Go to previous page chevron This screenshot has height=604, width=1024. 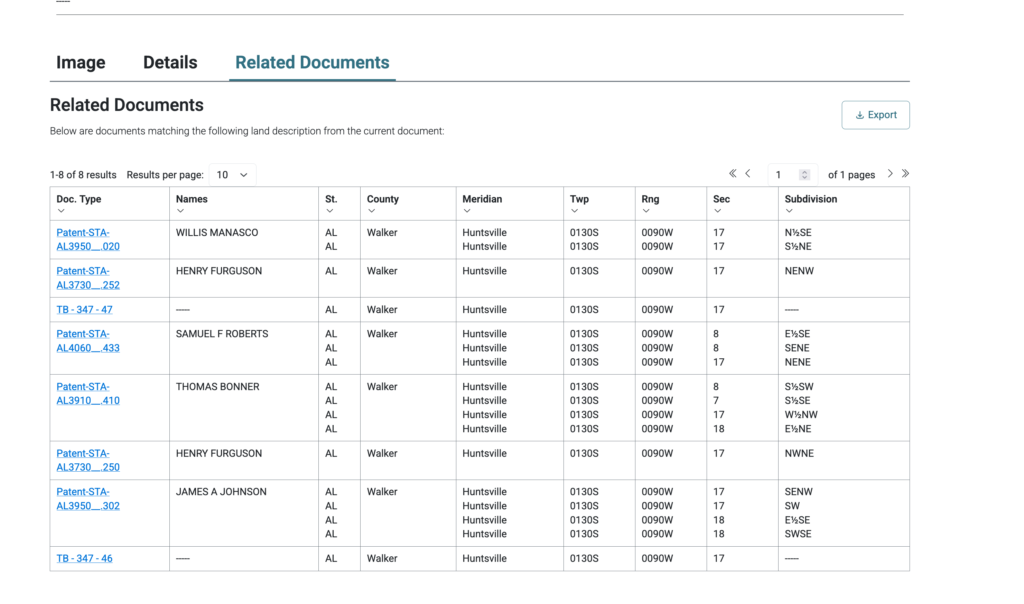pos(748,174)
